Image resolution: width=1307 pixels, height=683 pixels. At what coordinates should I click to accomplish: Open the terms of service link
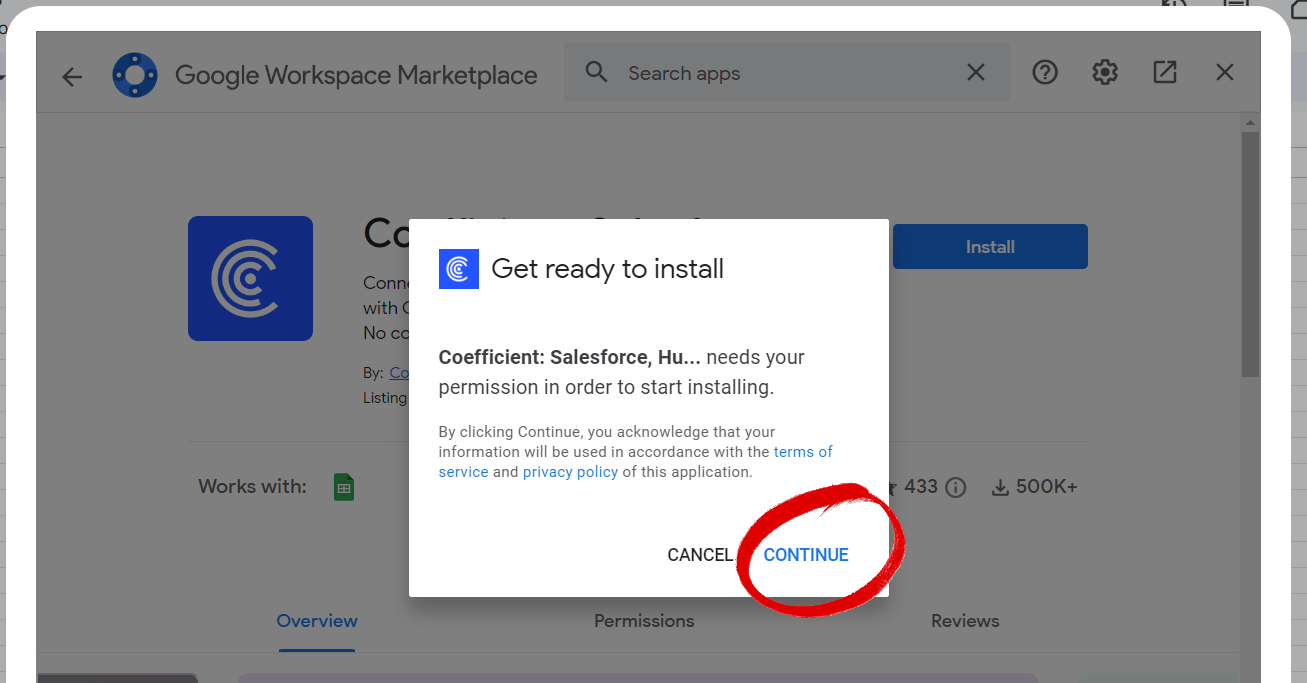[802, 452]
